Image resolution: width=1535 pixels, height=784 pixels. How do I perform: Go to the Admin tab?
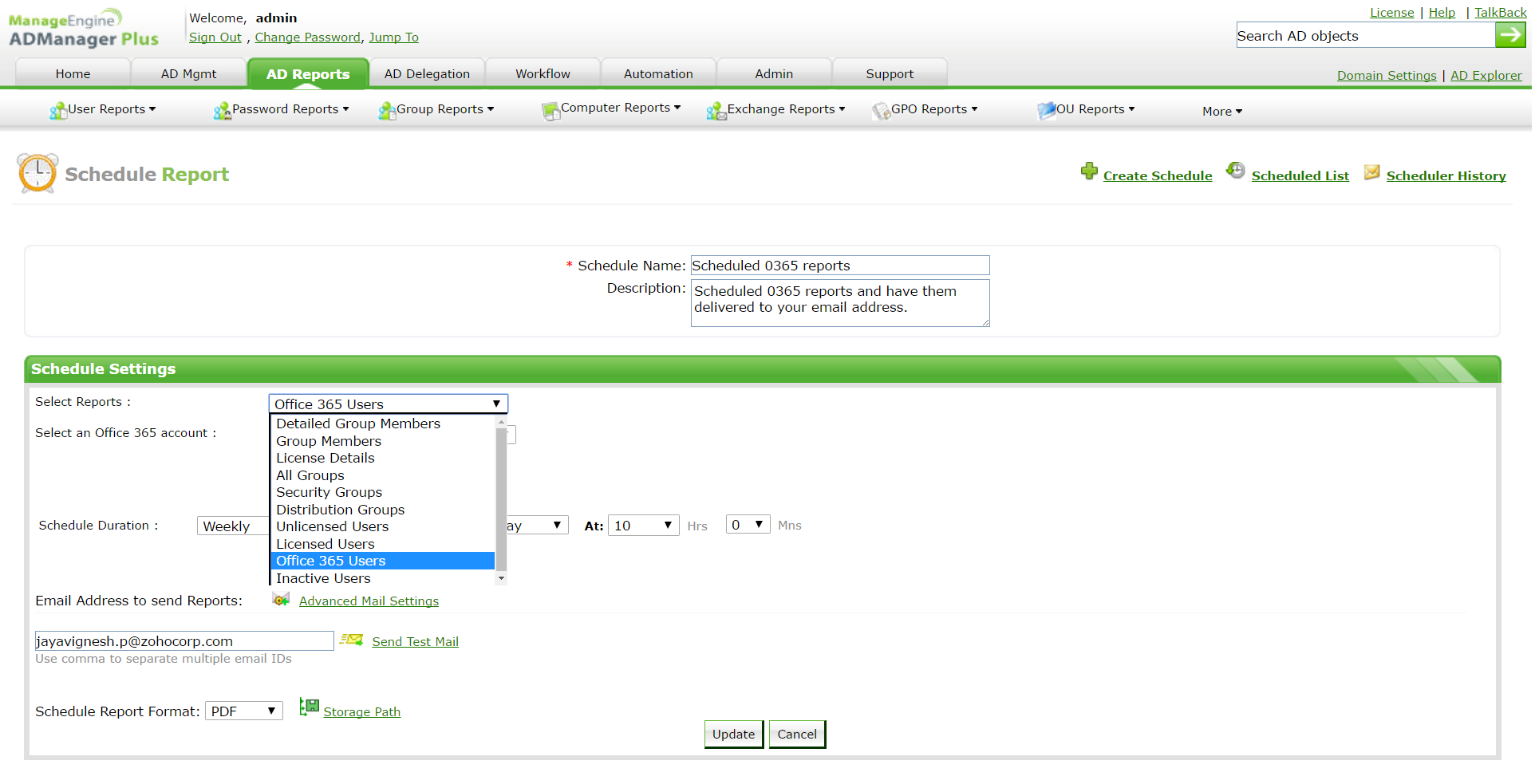pos(774,74)
